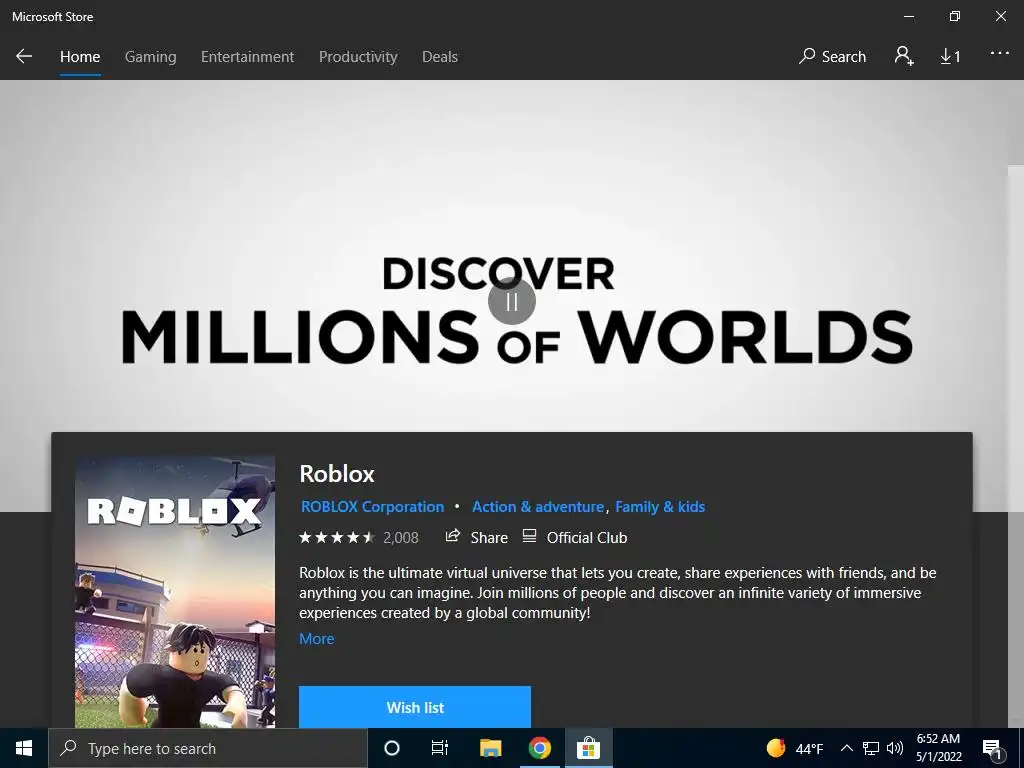Pause the trailer video
The height and width of the screenshot is (768, 1024).
(x=512, y=301)
